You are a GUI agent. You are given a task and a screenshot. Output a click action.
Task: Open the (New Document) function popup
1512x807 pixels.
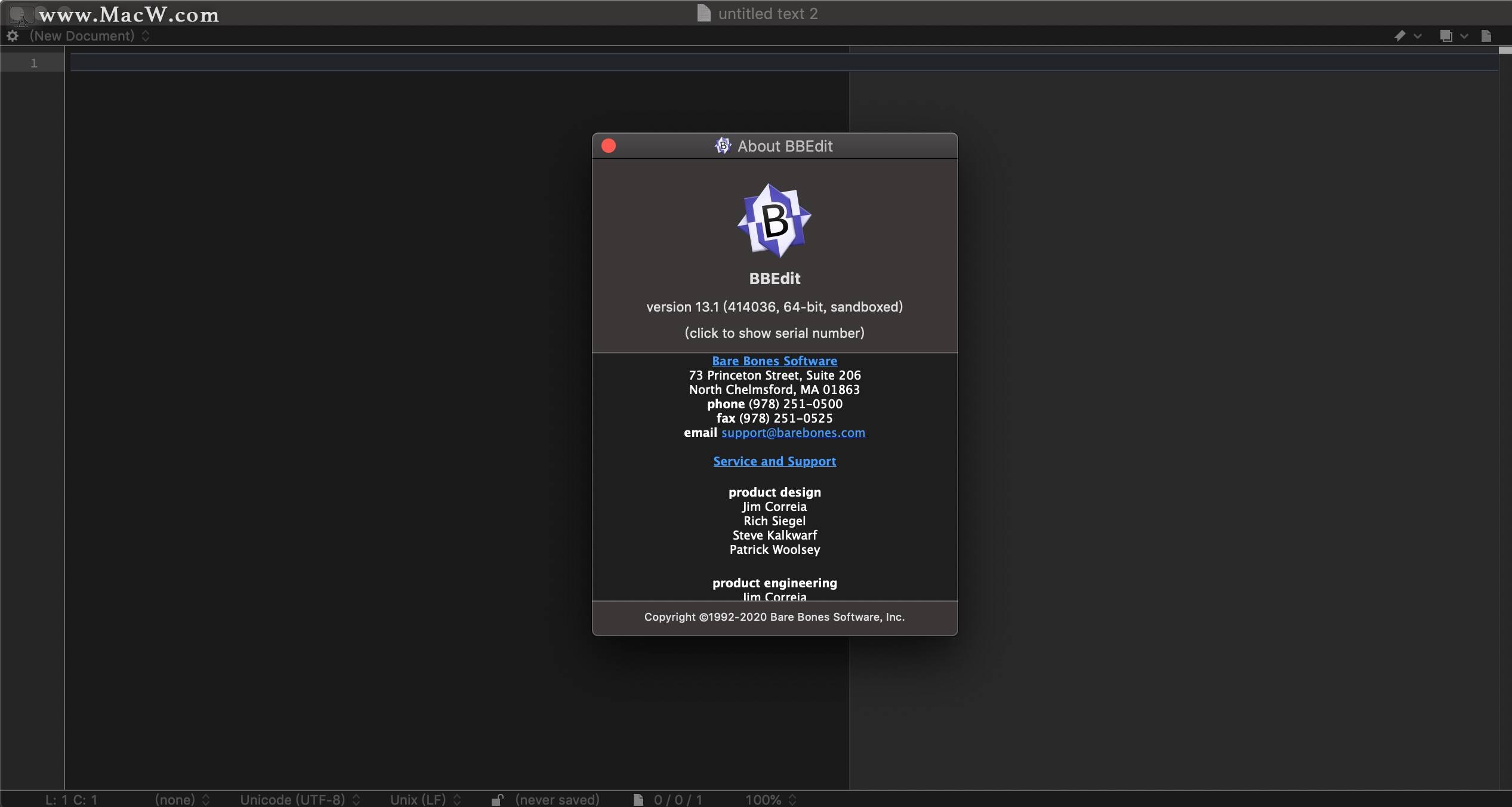(x=90, y=36)
